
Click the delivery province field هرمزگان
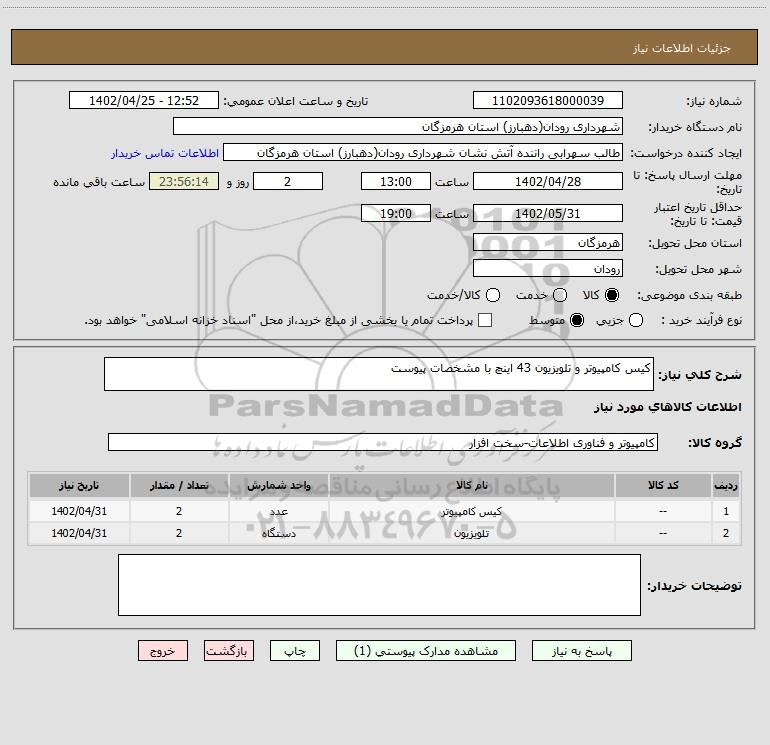tap(548, 242)
